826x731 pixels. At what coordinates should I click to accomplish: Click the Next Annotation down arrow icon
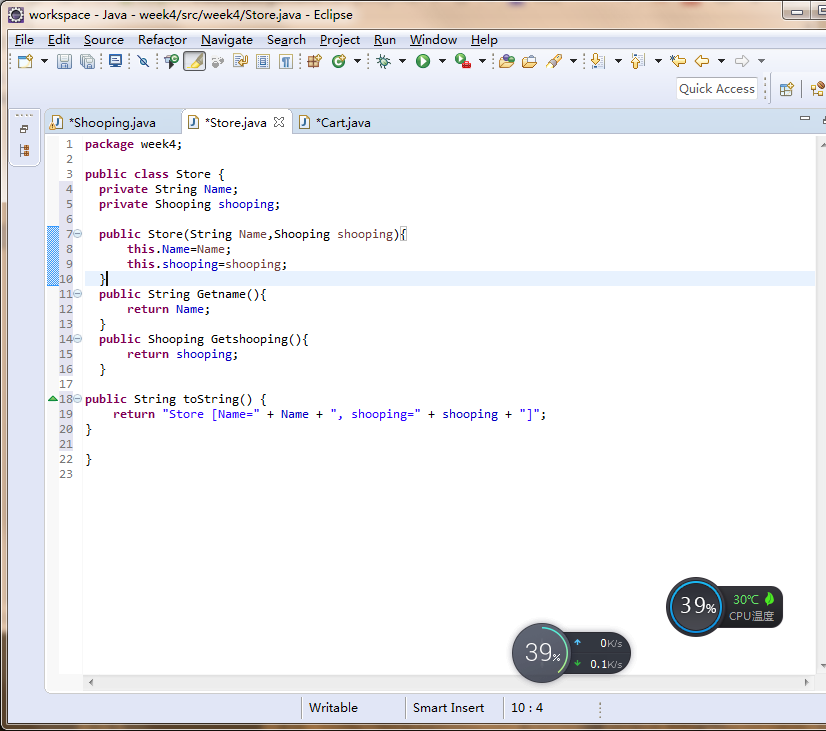tap(597, 61)
